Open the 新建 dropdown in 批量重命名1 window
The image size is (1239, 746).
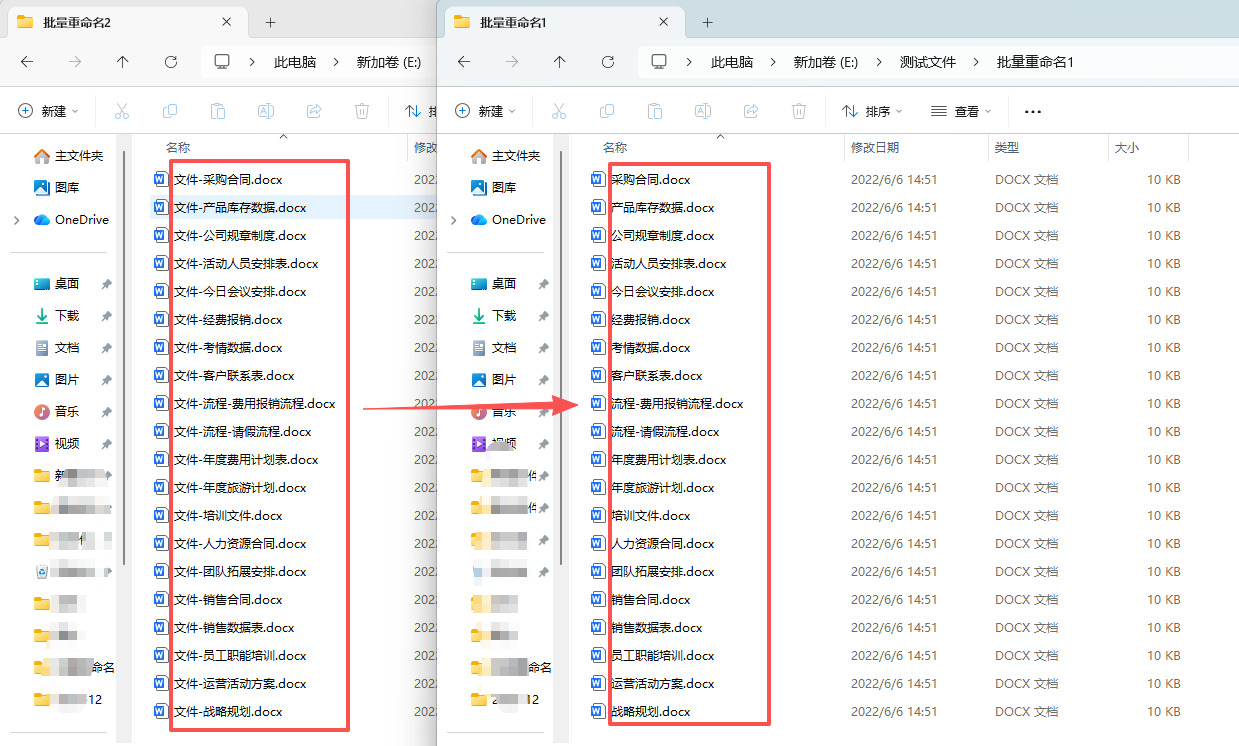coord(485,111)
